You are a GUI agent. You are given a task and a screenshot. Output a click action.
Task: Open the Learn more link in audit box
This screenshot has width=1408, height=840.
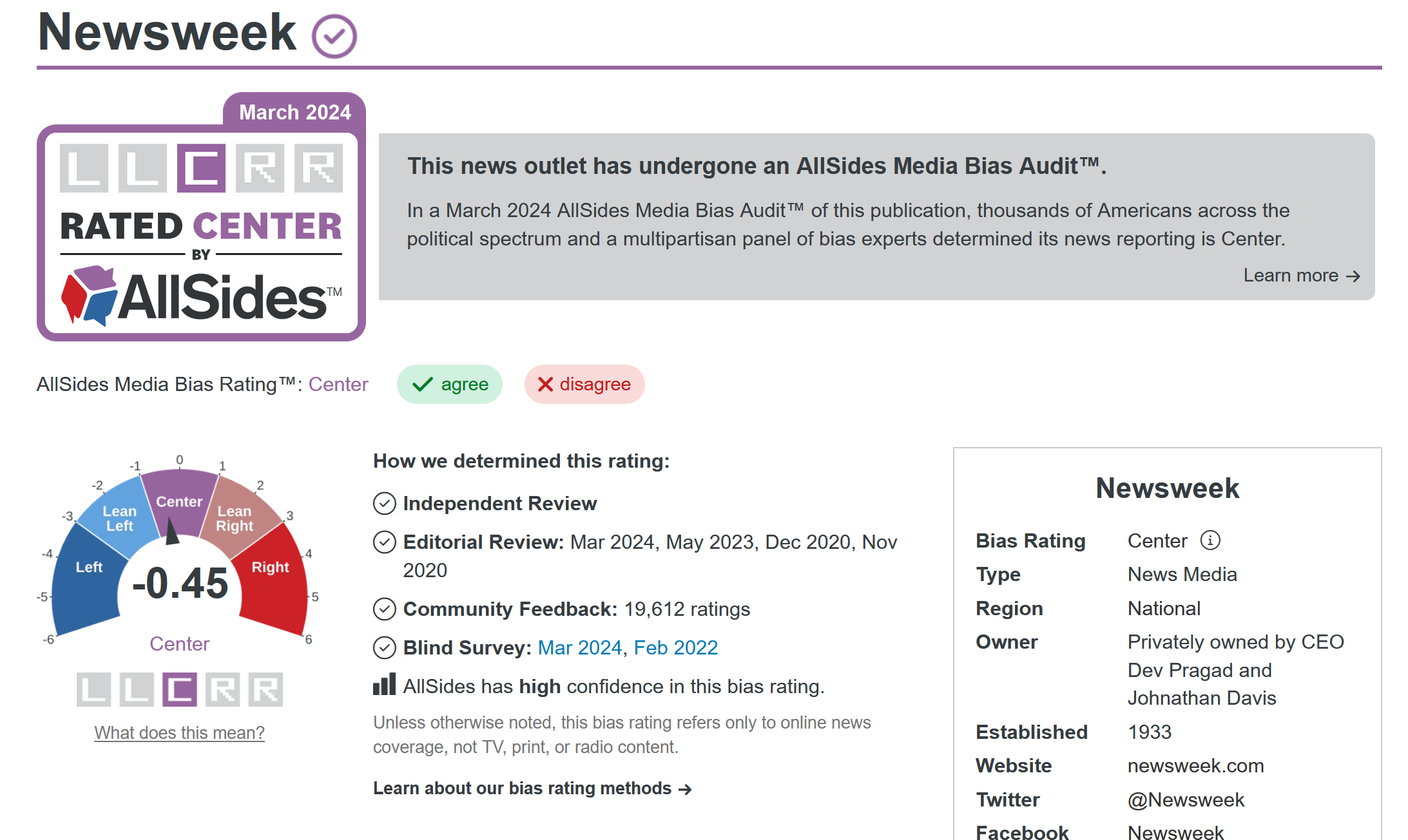click(x=1302, y=276)
